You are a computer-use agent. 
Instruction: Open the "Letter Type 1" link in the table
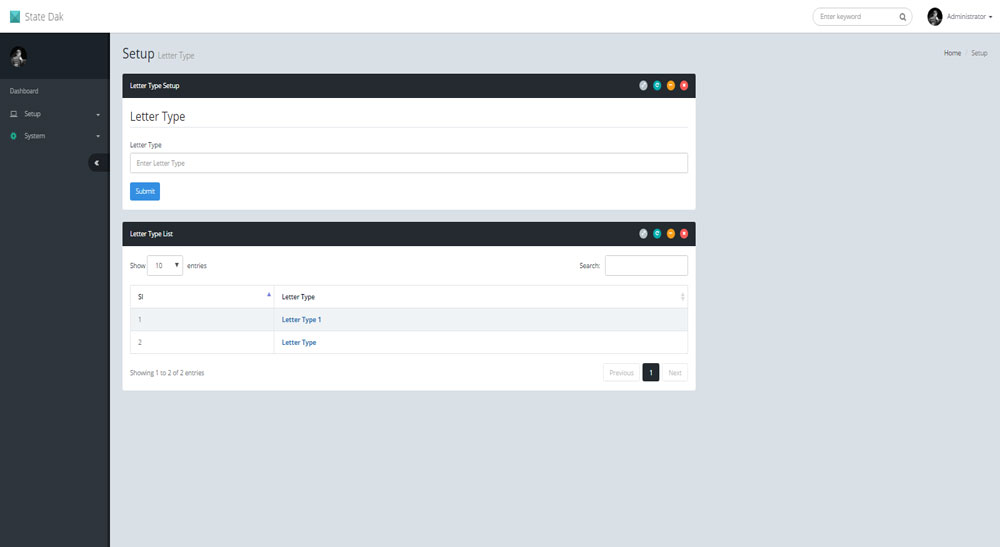point(301,320)
